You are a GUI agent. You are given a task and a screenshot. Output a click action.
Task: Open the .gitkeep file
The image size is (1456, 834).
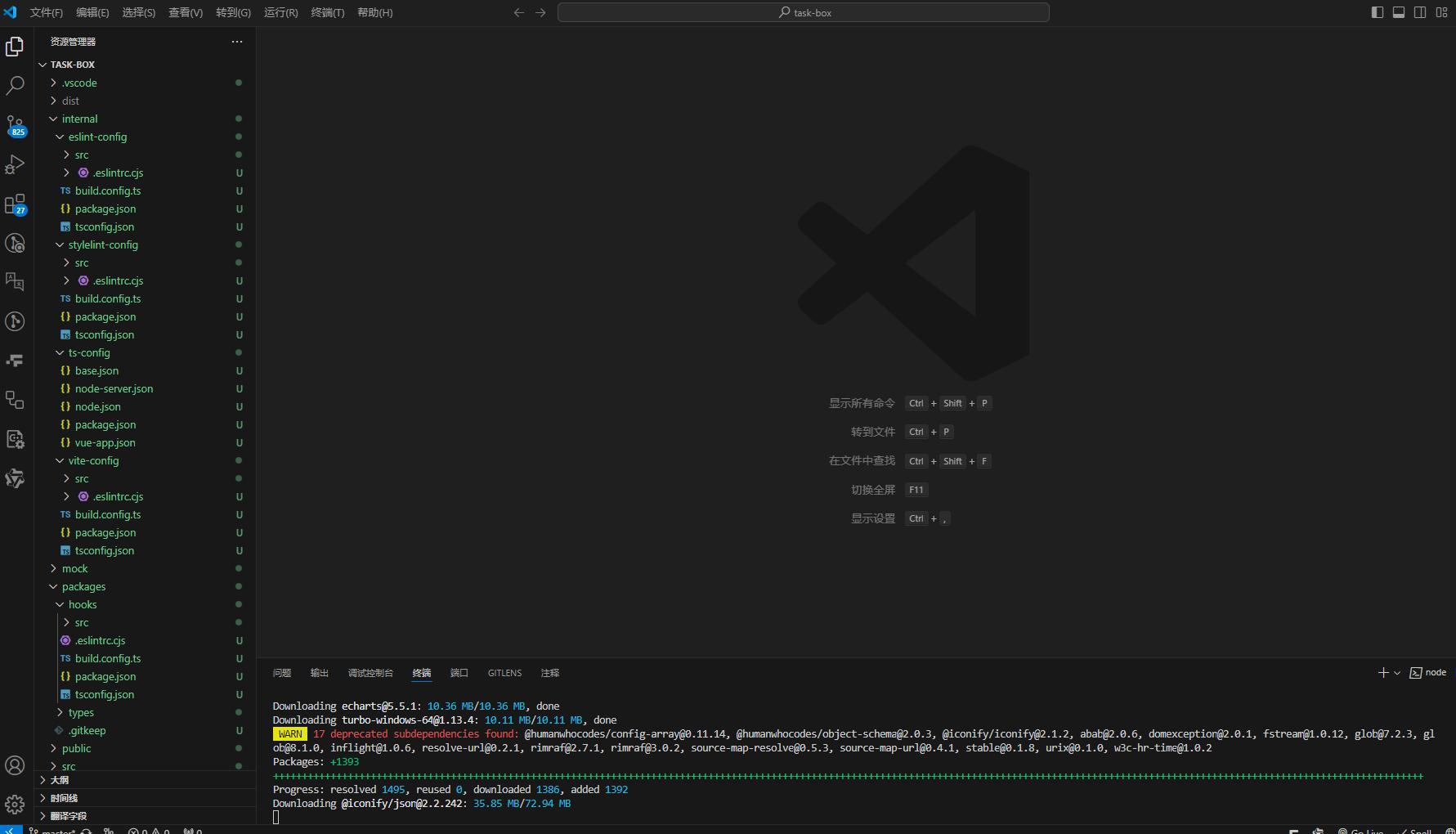(x=146, y=730)
